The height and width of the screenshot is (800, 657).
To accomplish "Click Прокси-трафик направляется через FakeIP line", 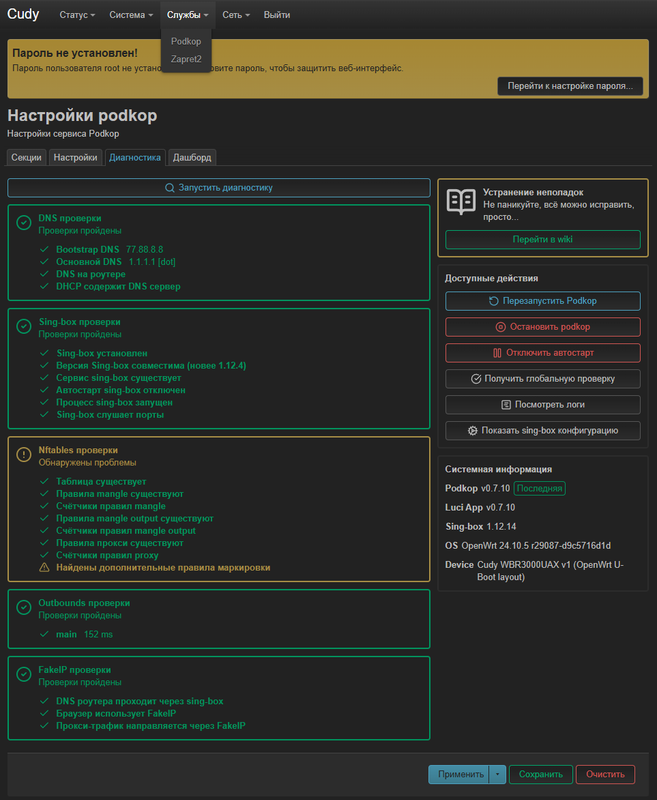I will tap(150, 726).
